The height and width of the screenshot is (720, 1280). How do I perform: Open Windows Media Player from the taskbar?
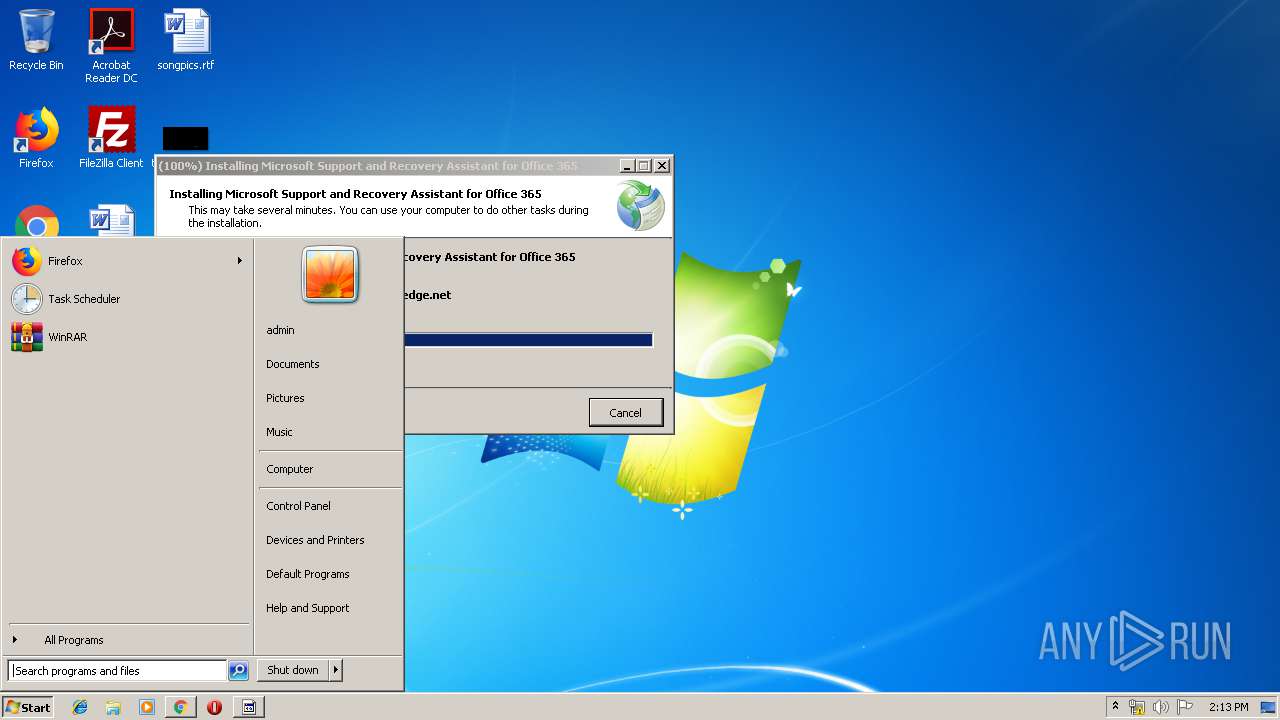coord(147,707)
